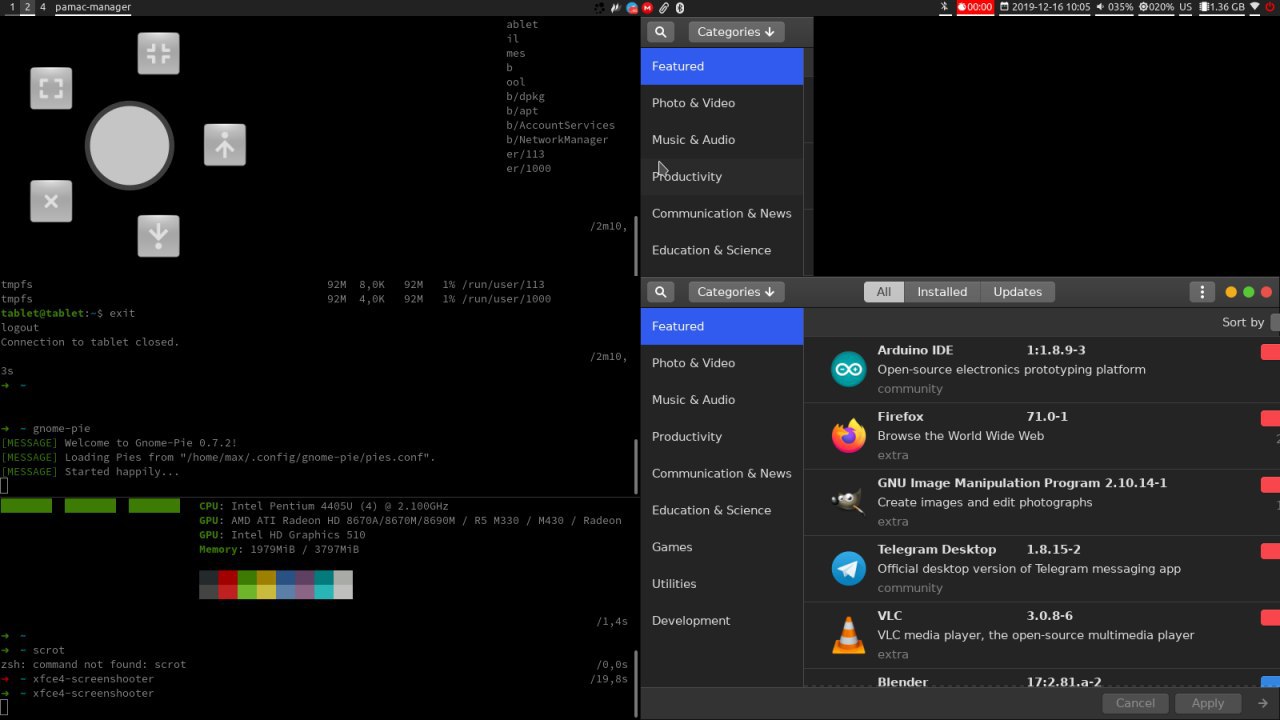Click 'VLC media player' description text
The image size is (1280, 720).
[x=1036, y=635]
